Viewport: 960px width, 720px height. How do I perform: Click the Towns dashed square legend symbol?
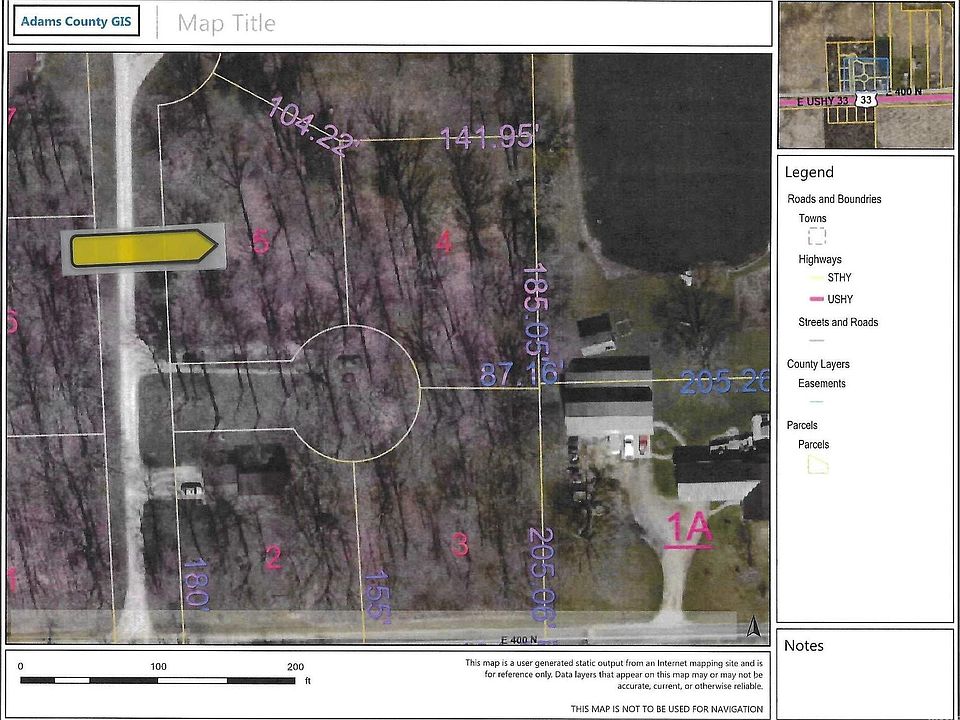coord(817,237)
